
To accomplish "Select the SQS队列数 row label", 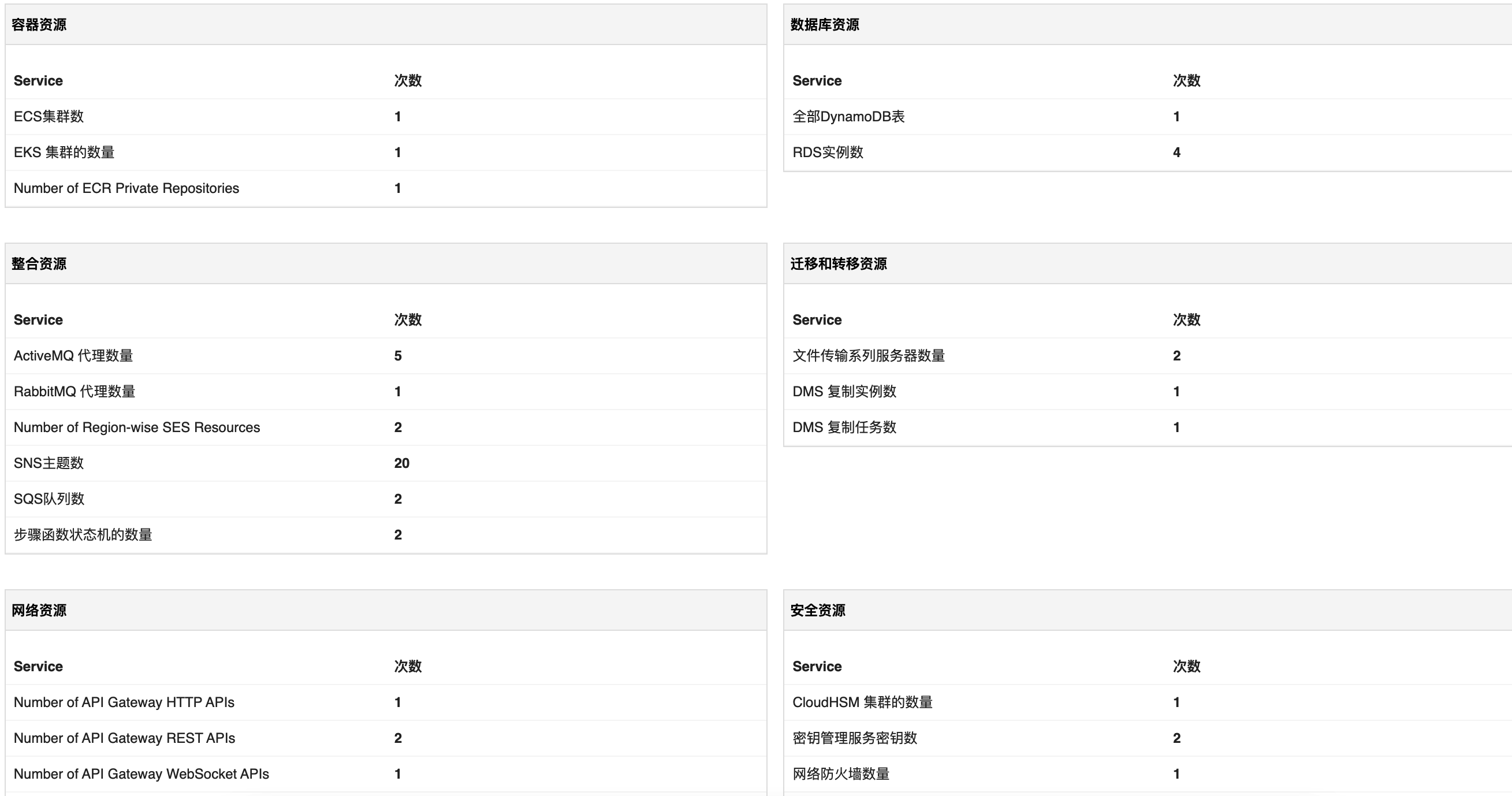I will click(x=49, y=499).
